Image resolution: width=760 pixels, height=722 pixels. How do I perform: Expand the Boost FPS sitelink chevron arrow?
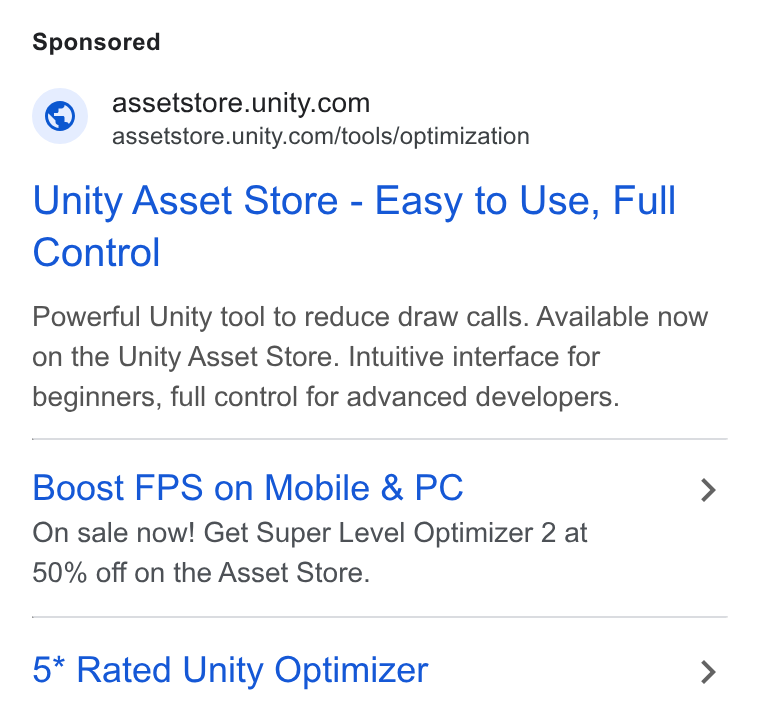tap(708, 490)
